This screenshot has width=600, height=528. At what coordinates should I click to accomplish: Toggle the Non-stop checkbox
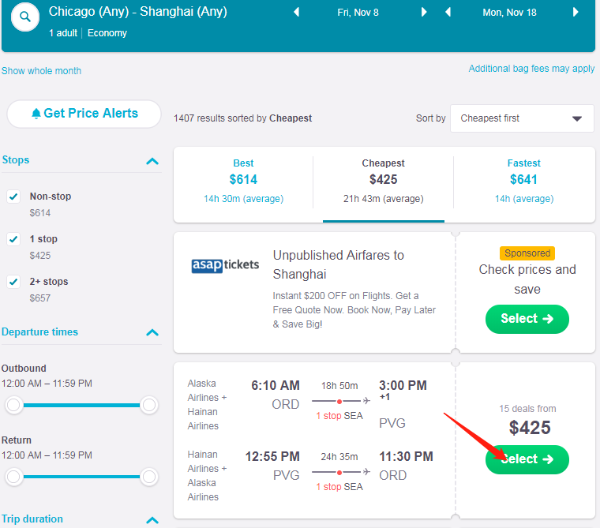(x=13, y=197)
